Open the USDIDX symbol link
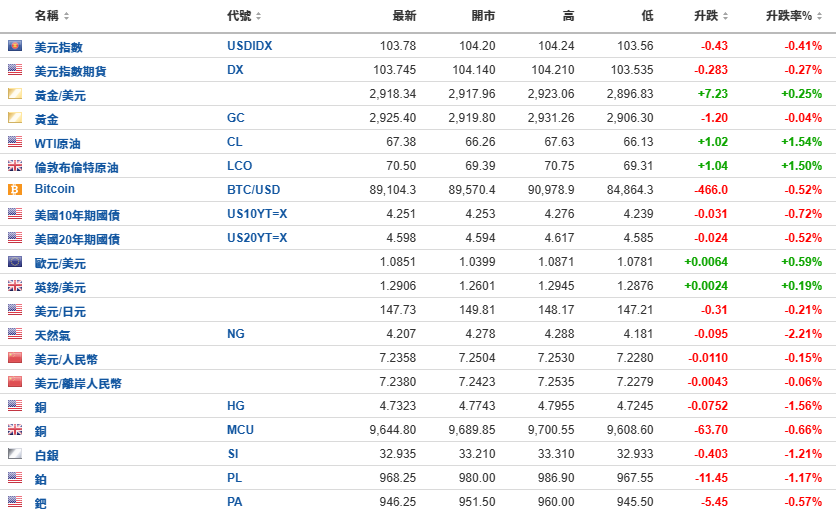The width and height of the screenshot is (836, 510). coord(250,46)
